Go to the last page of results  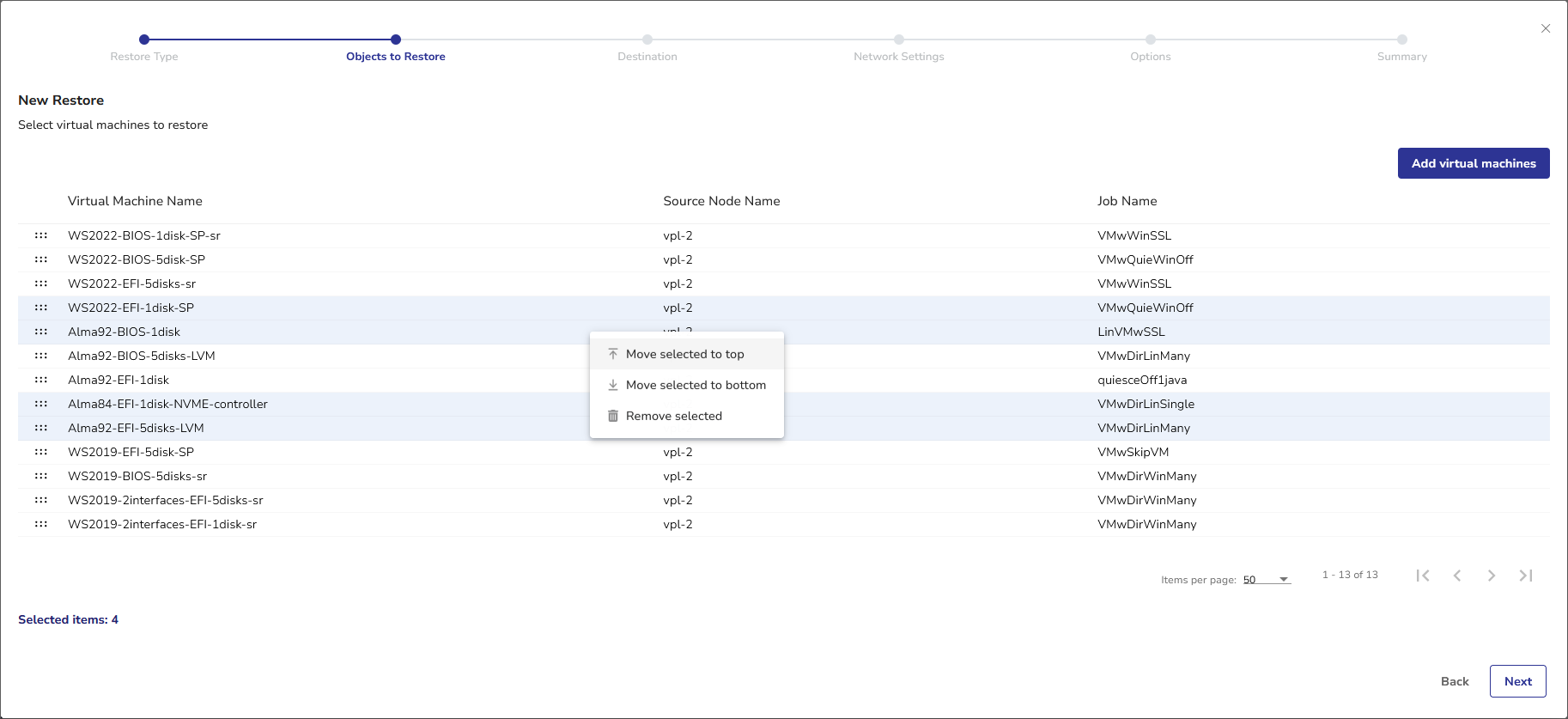1525,576
